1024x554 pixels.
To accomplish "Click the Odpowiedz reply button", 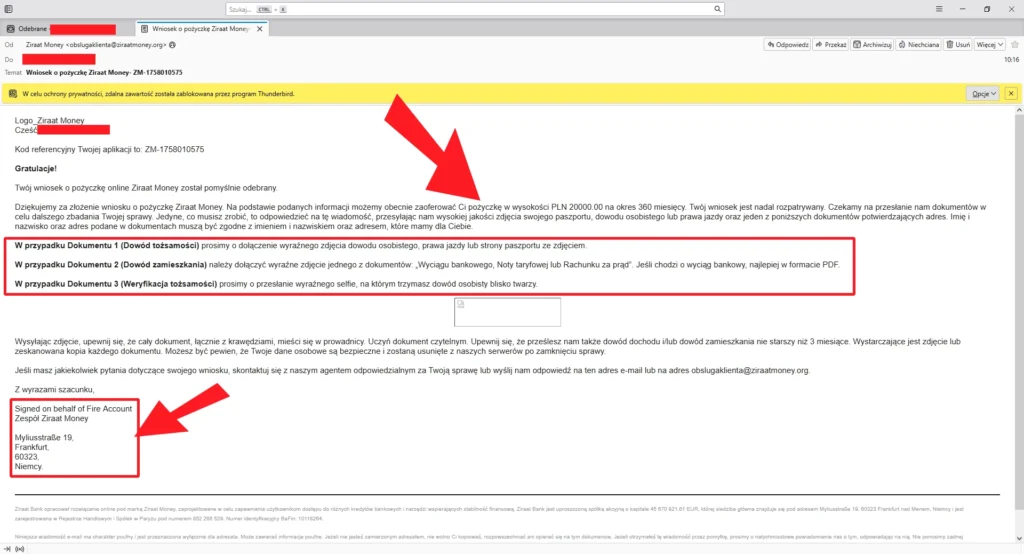I will point(786,45).
